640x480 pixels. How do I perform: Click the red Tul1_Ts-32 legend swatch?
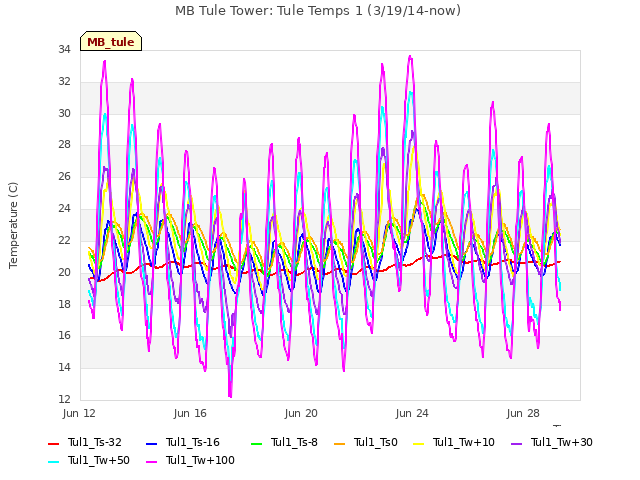tap(53, 444)
